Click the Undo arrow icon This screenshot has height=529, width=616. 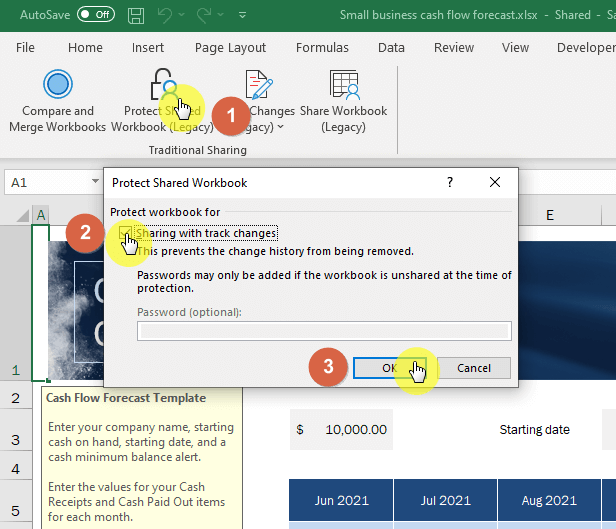165,15
